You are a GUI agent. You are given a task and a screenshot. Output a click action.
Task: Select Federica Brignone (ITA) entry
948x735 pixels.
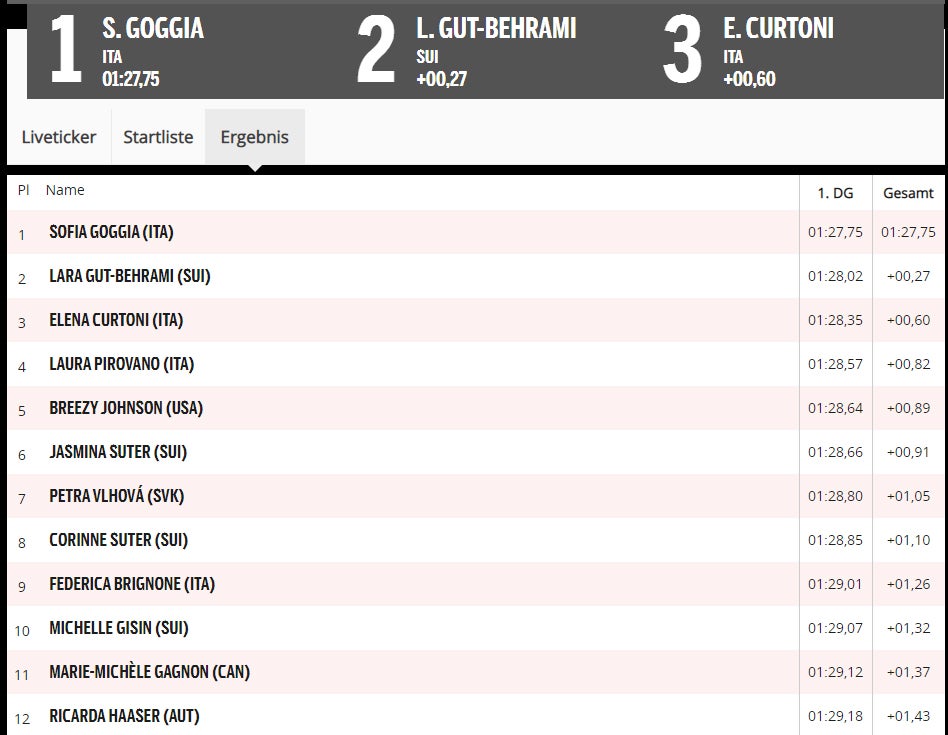[132, 584]
